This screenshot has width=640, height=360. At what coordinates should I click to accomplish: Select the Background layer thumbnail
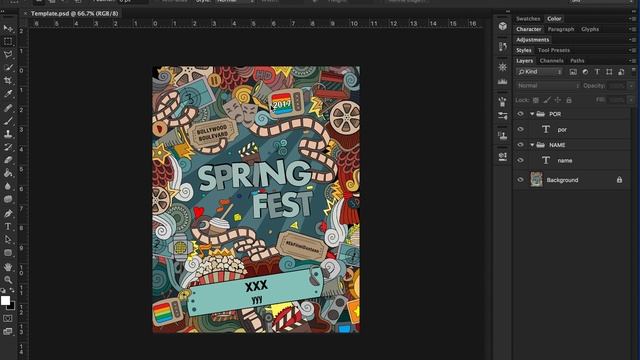(536, 180)
